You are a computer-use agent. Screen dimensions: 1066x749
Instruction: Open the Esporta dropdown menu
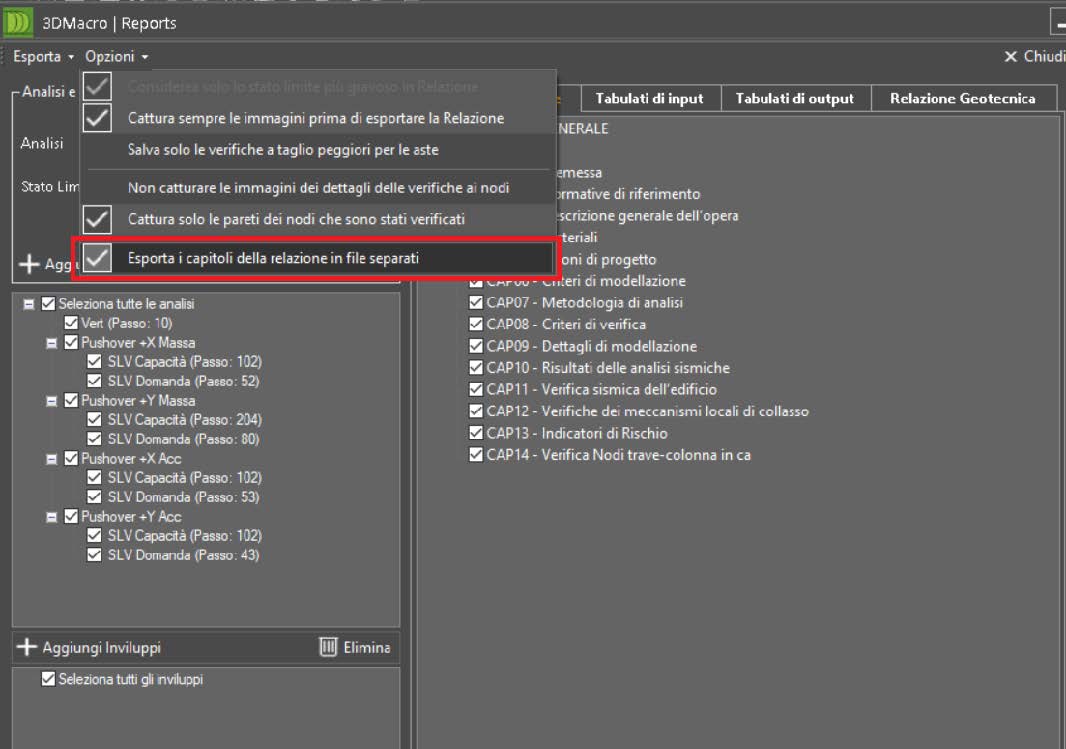(x=43, y=57)
